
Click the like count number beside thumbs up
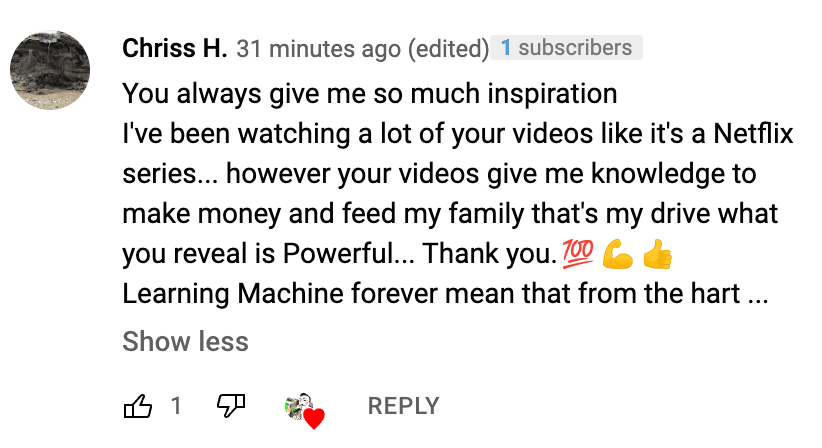click(176, 405)
